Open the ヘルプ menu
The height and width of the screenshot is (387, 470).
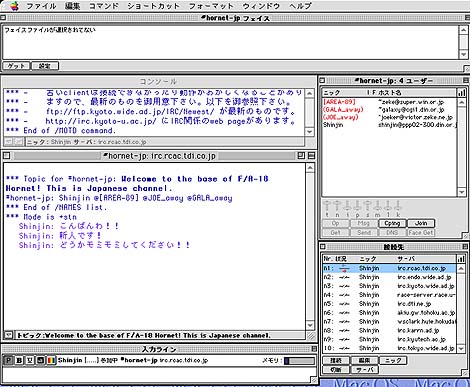tap(300, 6)
